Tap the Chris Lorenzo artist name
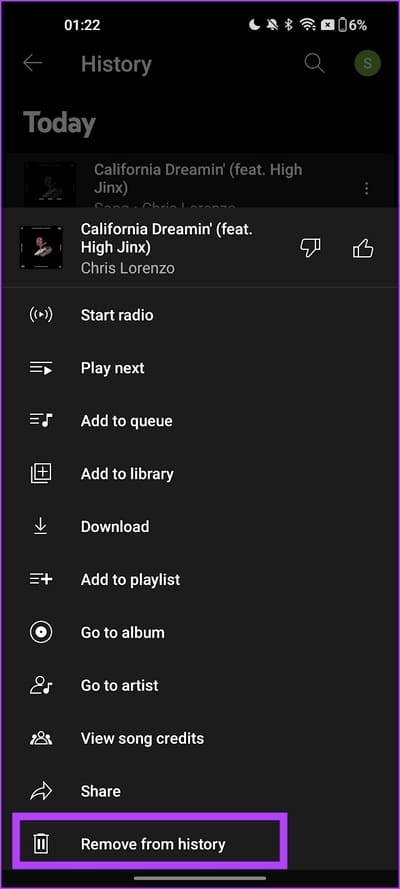The image size is (400, 889). pos(127,268)
